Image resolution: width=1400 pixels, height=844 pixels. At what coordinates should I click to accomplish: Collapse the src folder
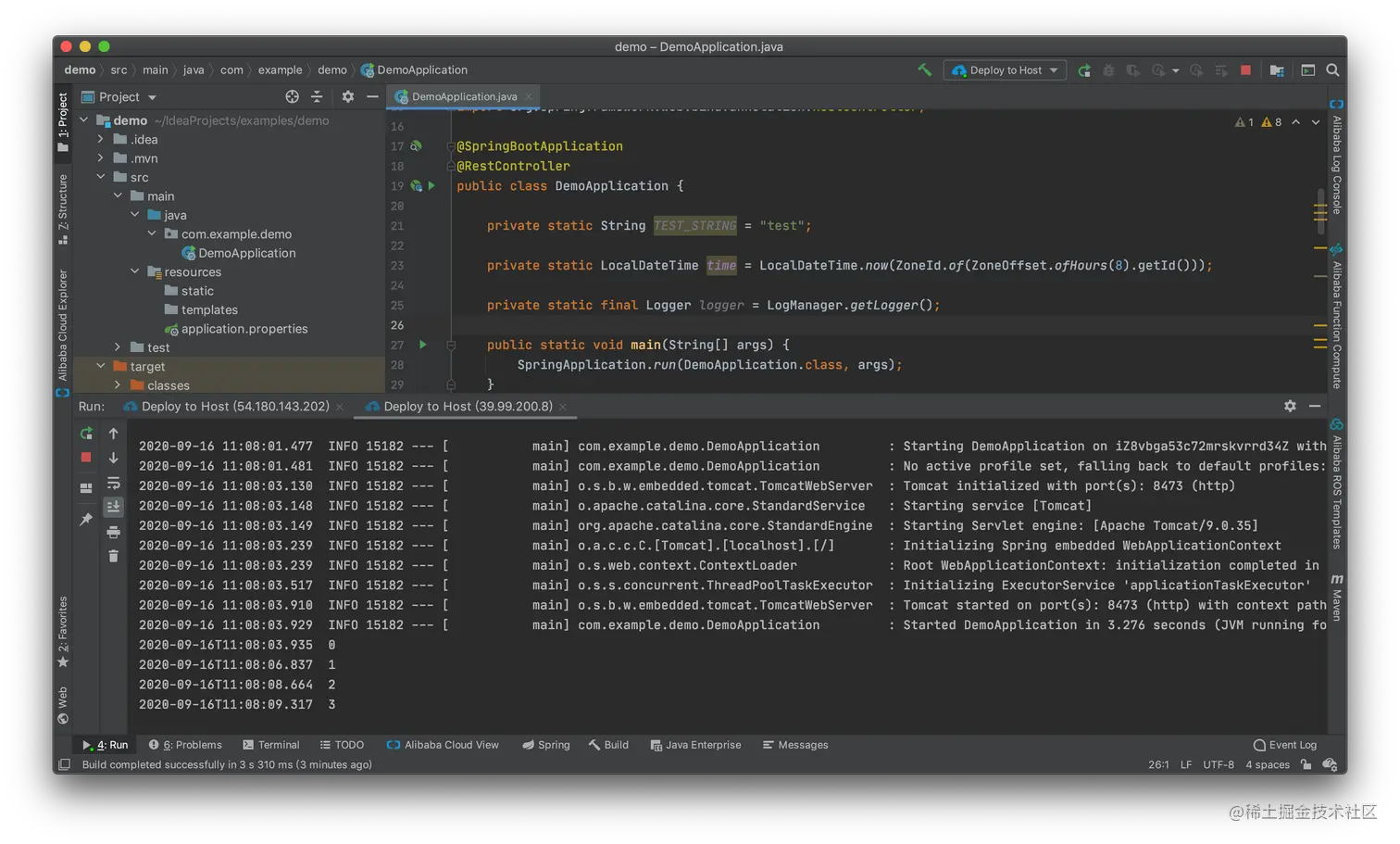point(101,177)
